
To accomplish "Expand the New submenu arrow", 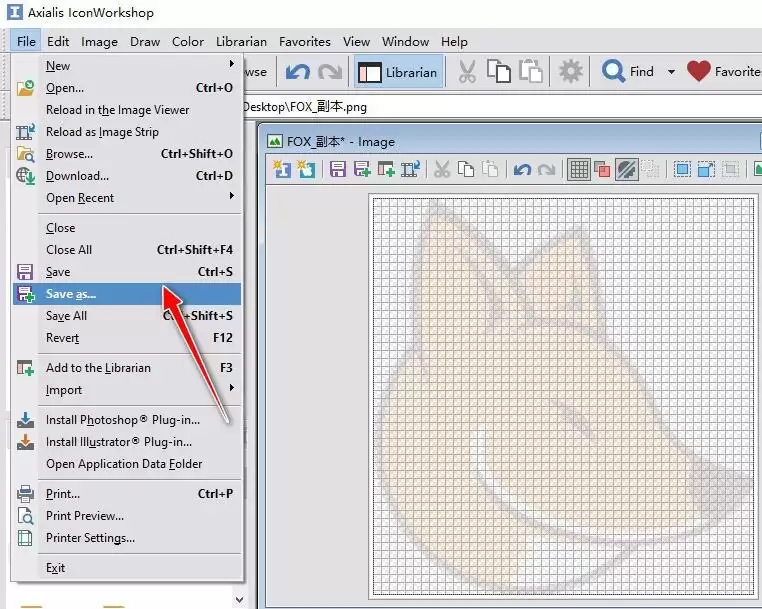I will point(232,64).
